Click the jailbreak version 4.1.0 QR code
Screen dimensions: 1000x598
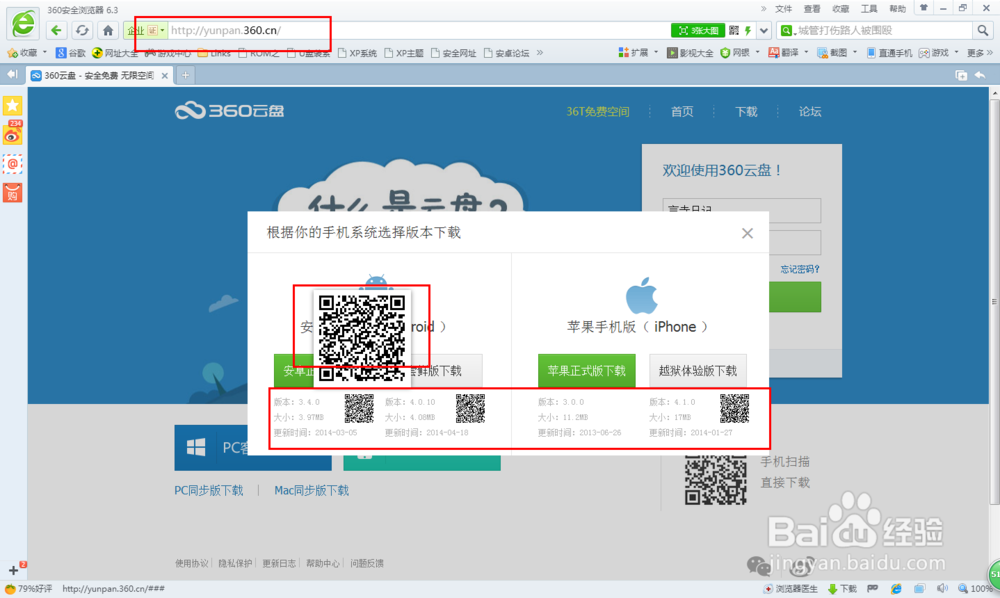tap(734, 409)
